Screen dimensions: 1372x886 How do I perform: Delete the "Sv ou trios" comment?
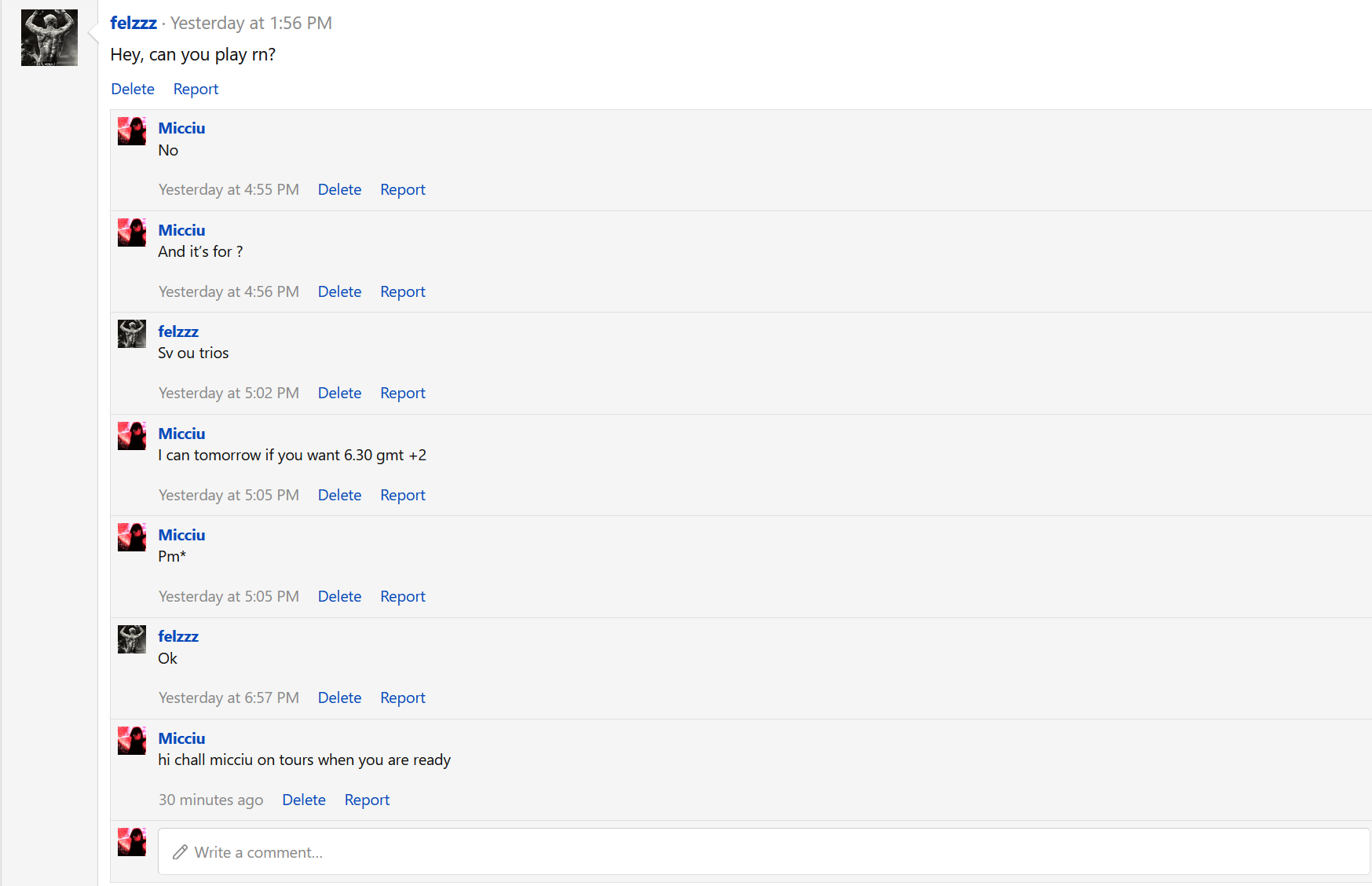339,393
